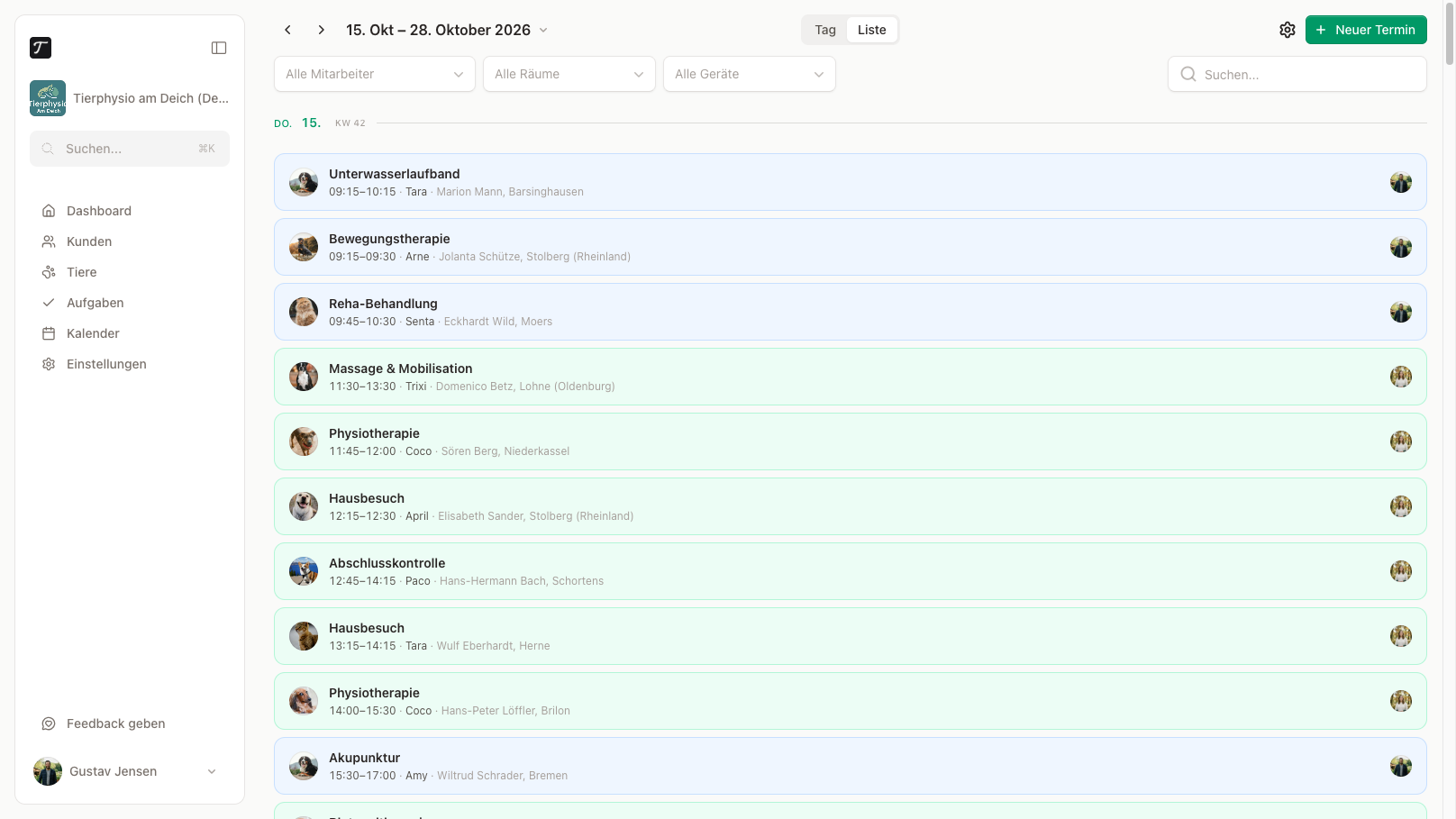Screen dimensions: 1456x819
Task: Collapse the sidebar panel icon
Action: tap(219, 48)
